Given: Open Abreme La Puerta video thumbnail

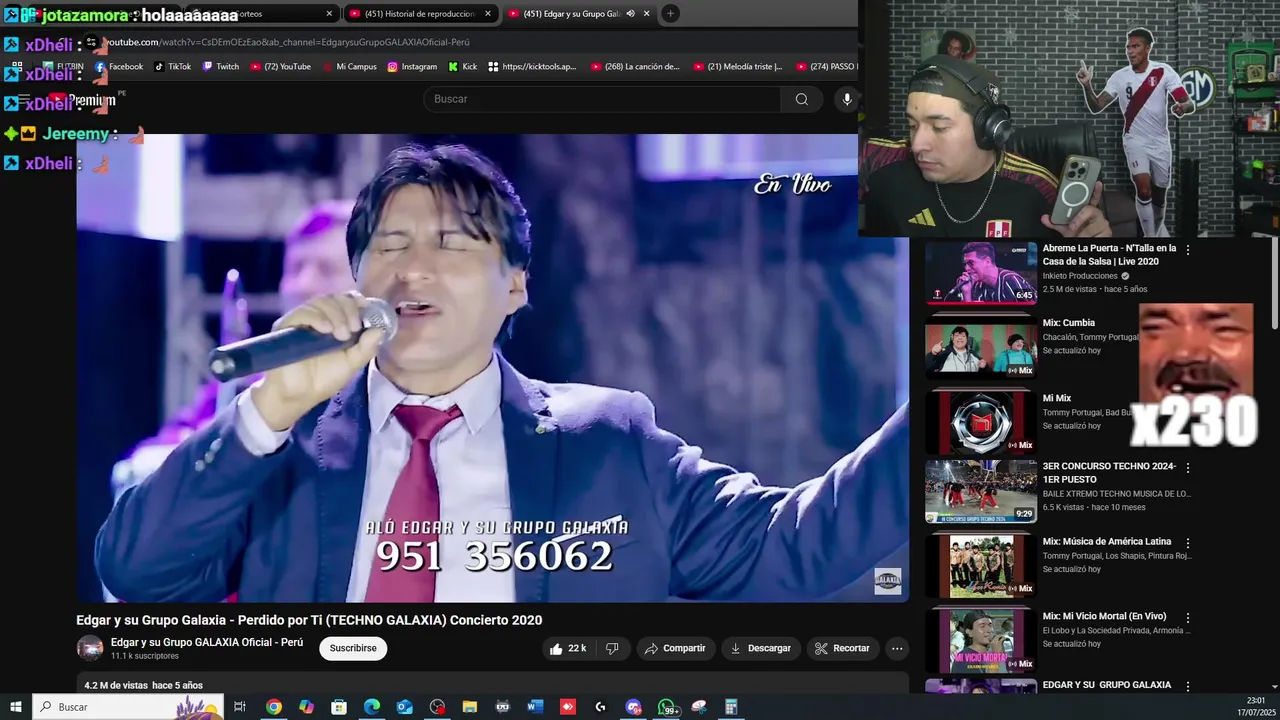Looking at the screenshot, I should 980,272.
